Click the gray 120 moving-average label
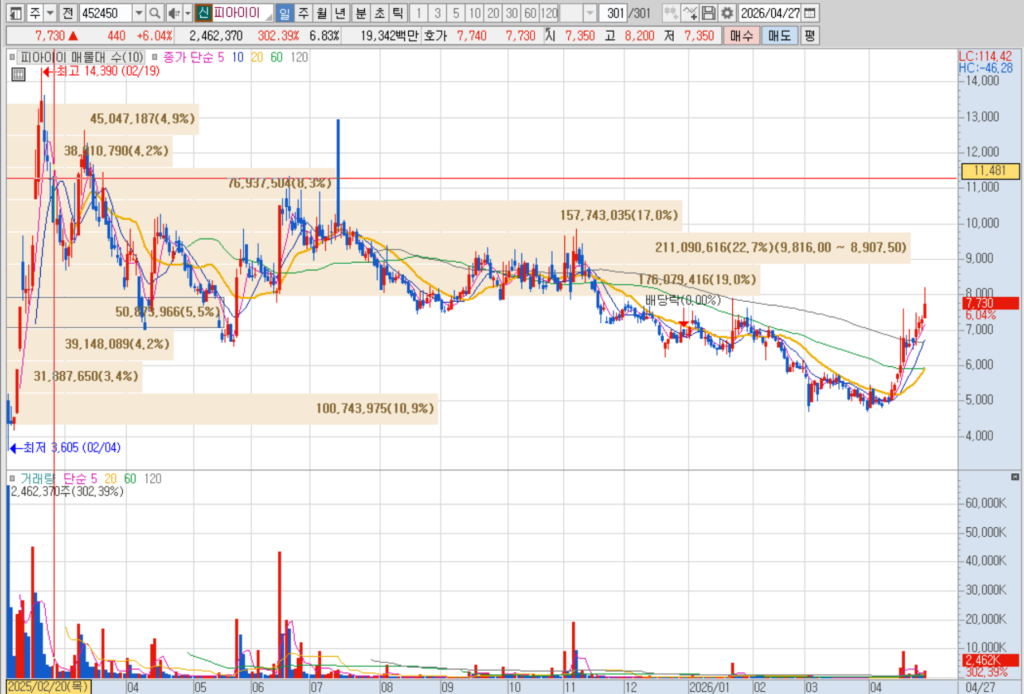The height and width of the screenshot is (694, 1024). point(299,57)
